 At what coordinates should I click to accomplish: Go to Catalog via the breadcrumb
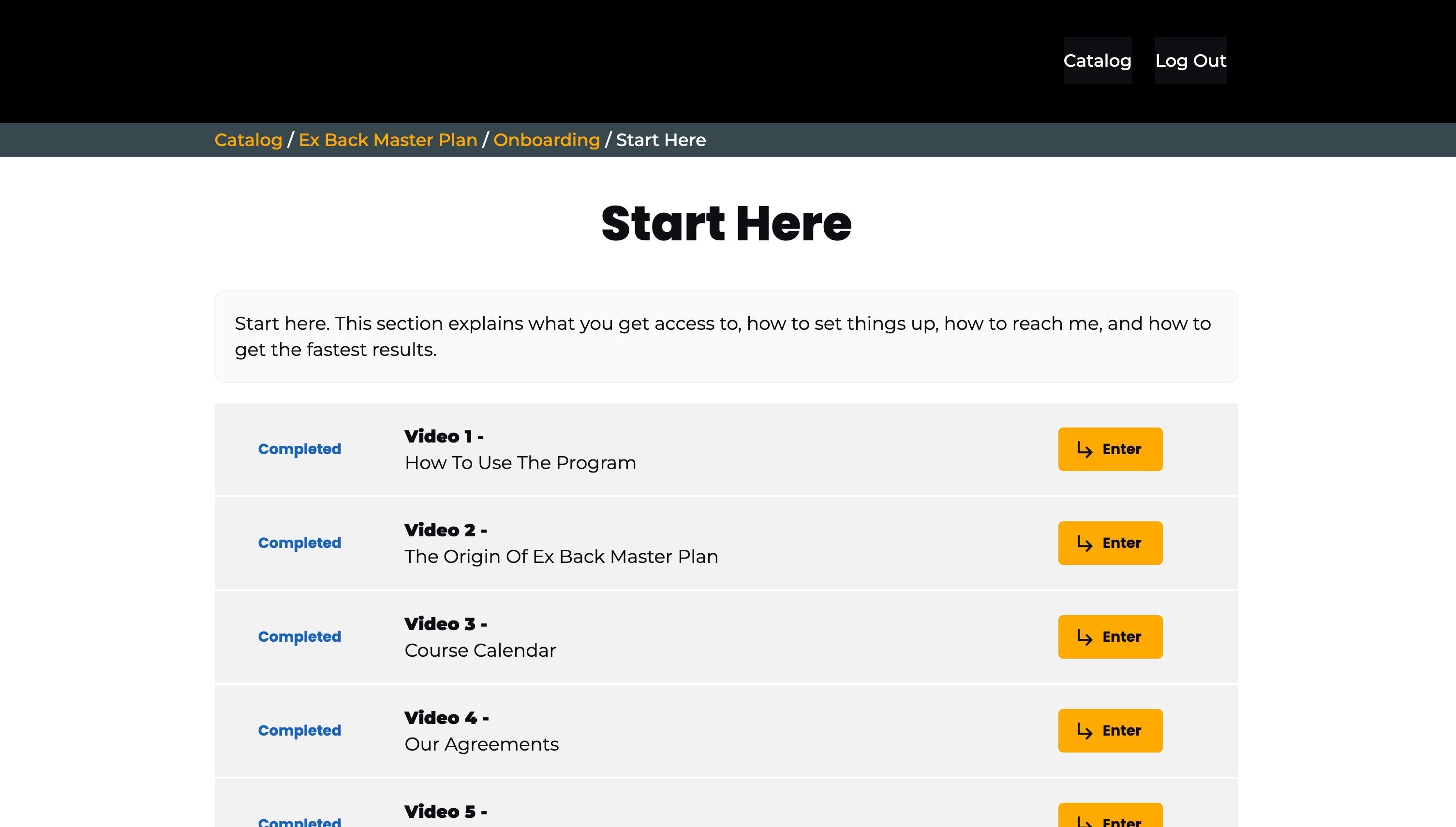click(x=248, y=140)
